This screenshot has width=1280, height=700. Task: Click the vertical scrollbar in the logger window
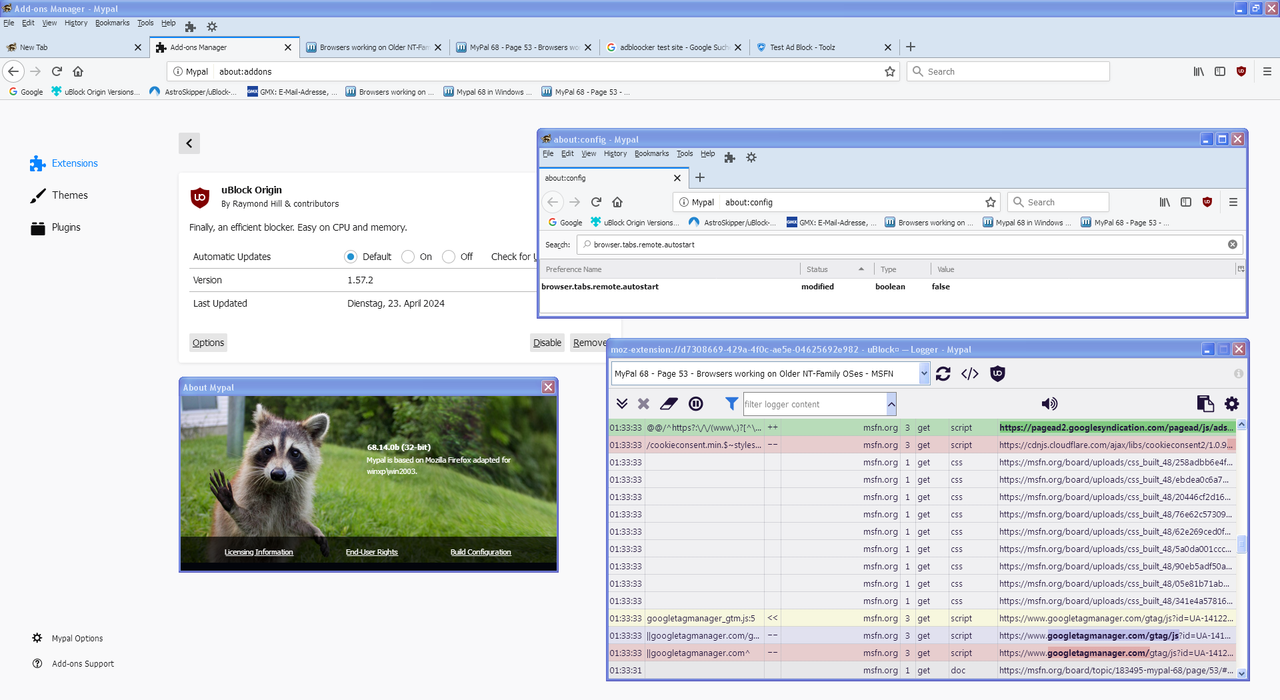tap(1243, 545)
